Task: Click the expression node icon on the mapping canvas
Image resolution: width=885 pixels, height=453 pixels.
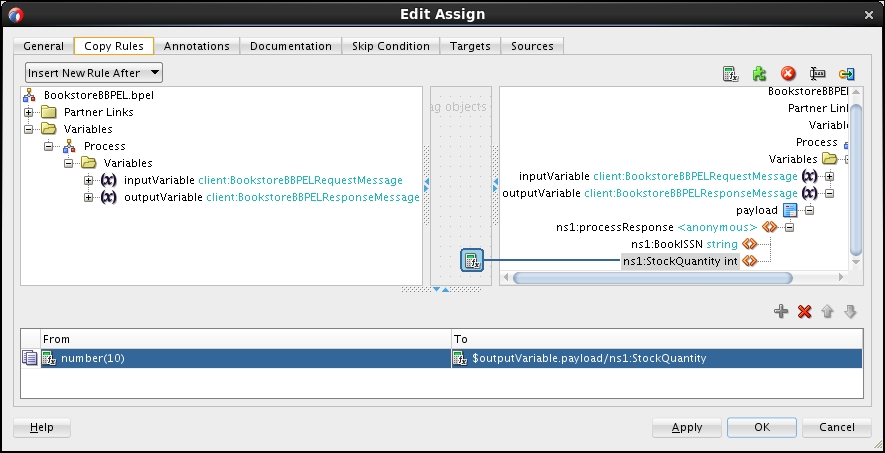Action: coord(472,261)
